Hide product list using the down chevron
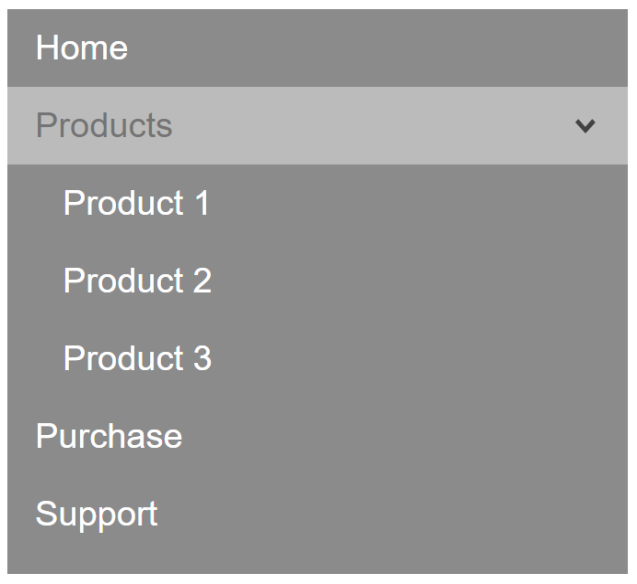 pyautogui.click(x=585, y=126)
